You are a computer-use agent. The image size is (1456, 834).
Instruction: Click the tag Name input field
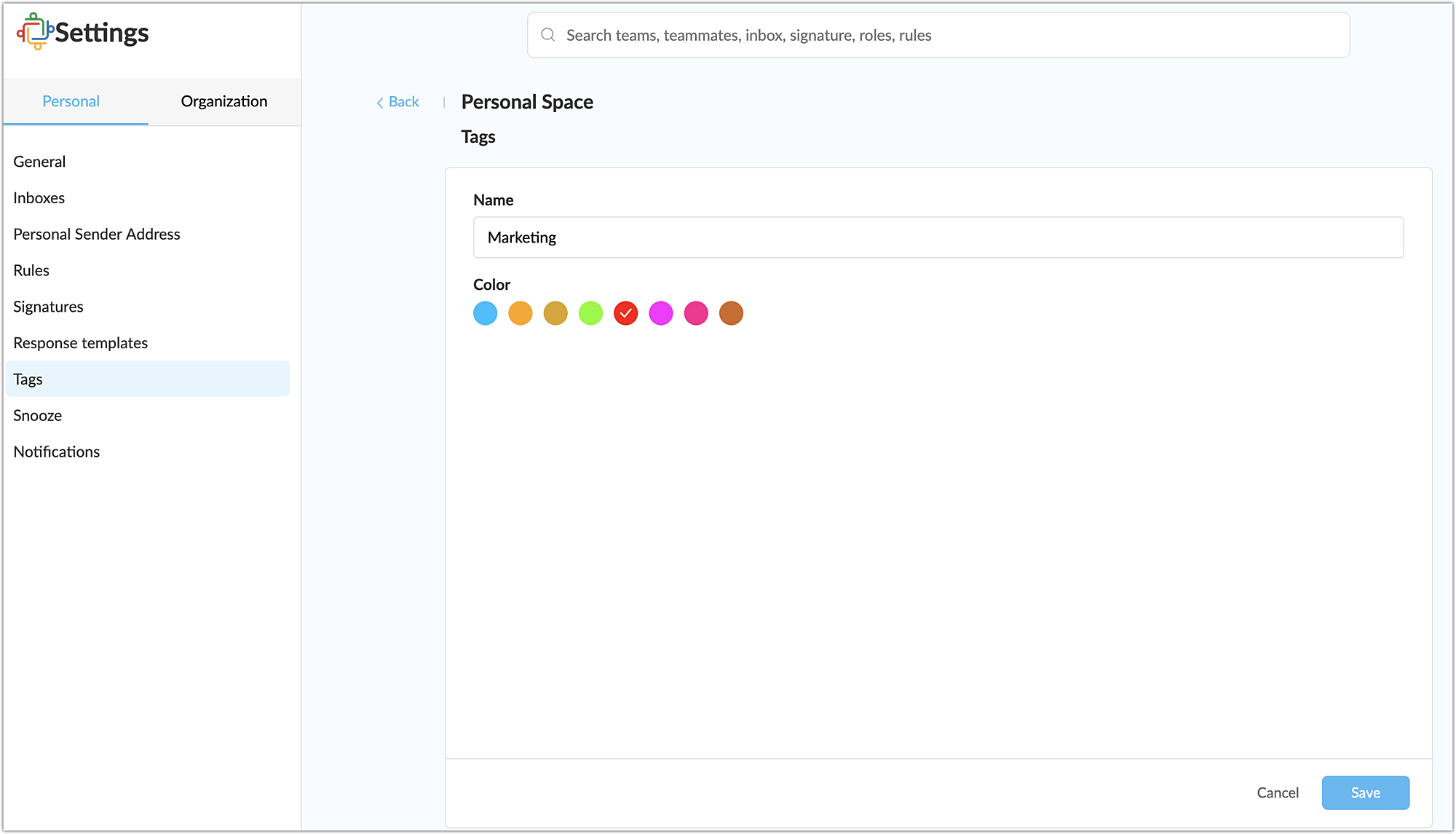[938, 237]
